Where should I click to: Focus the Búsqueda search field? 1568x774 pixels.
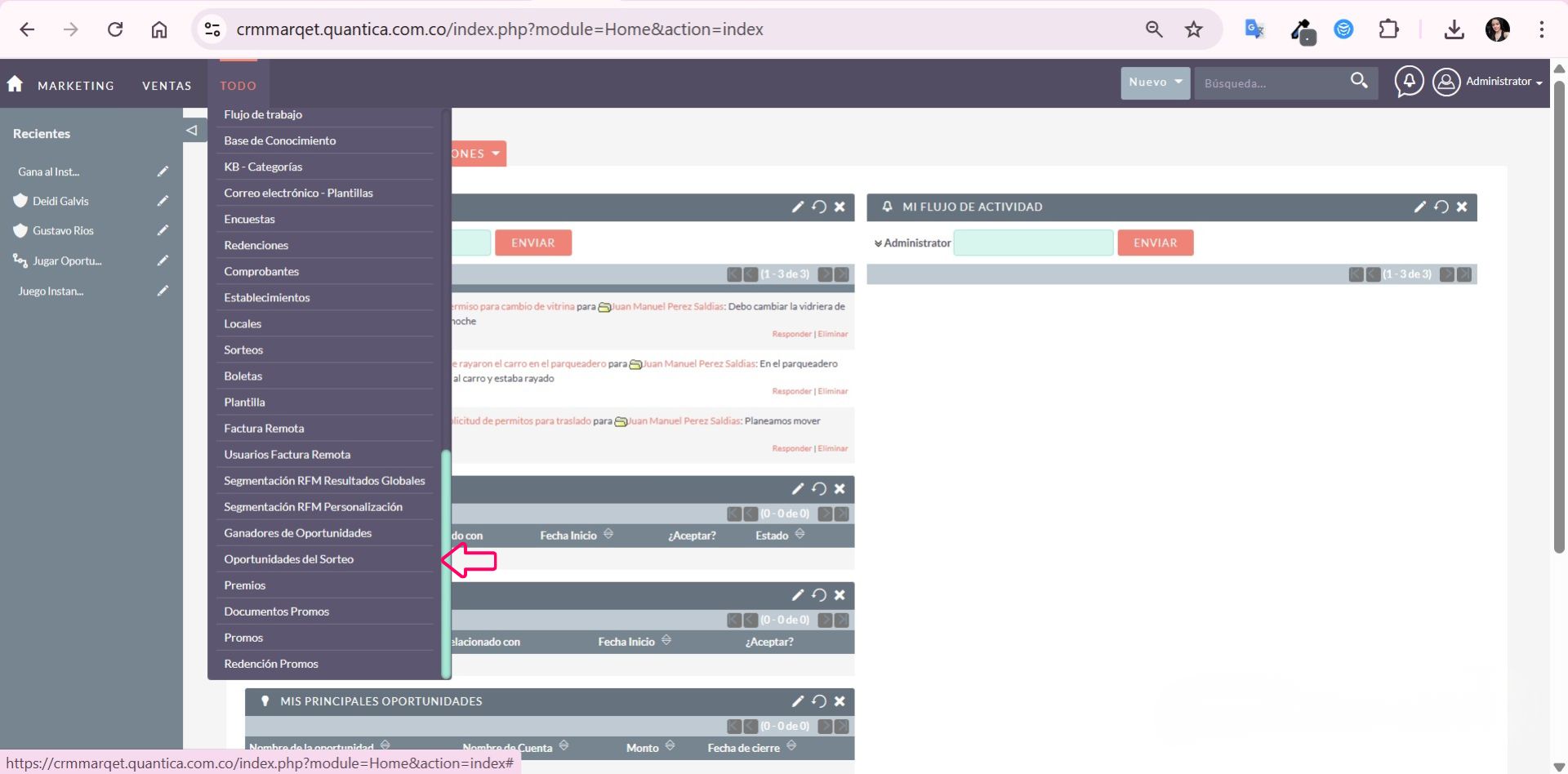(x=1270, y=83)
